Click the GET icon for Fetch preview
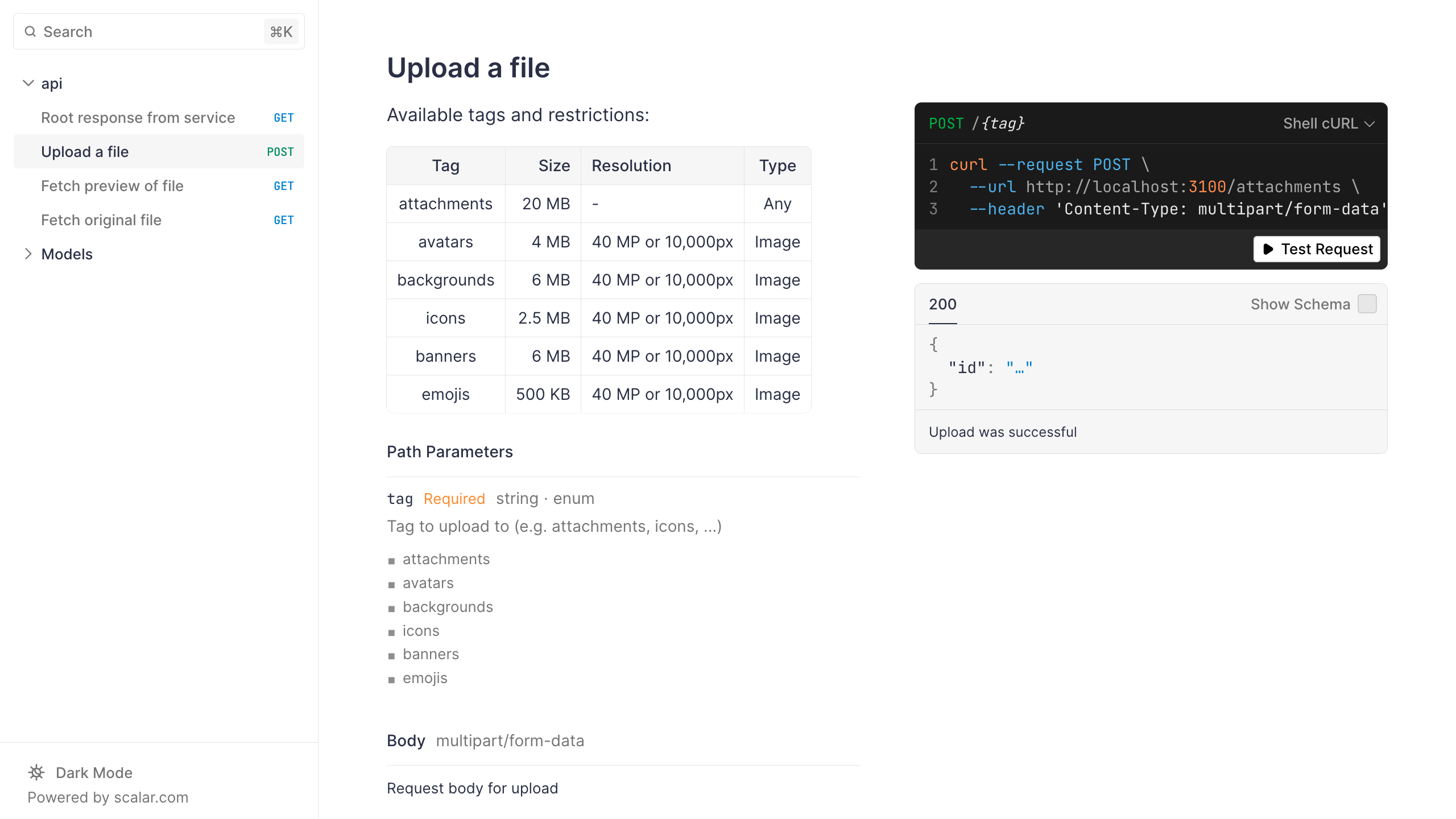The image size is (1456, 819). 284,186
